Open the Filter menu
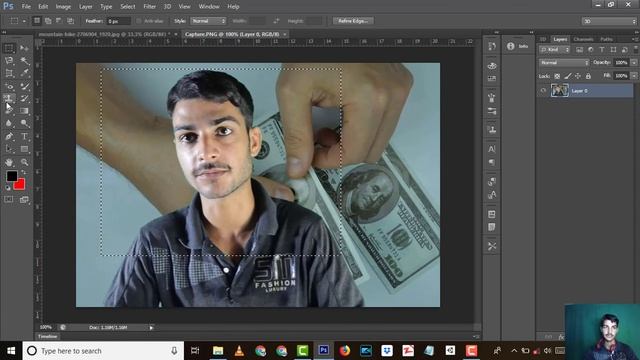This screenshot has width=640, height=360. point(150,7)
